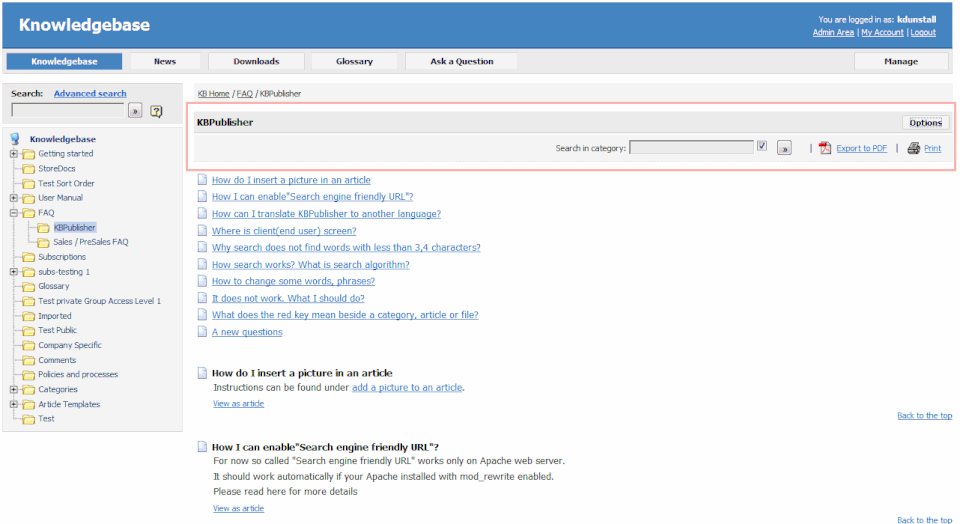Viewport: 960px width, 524px height.
Task: Switch to the News tab
Action: click(x=165, y=61)
